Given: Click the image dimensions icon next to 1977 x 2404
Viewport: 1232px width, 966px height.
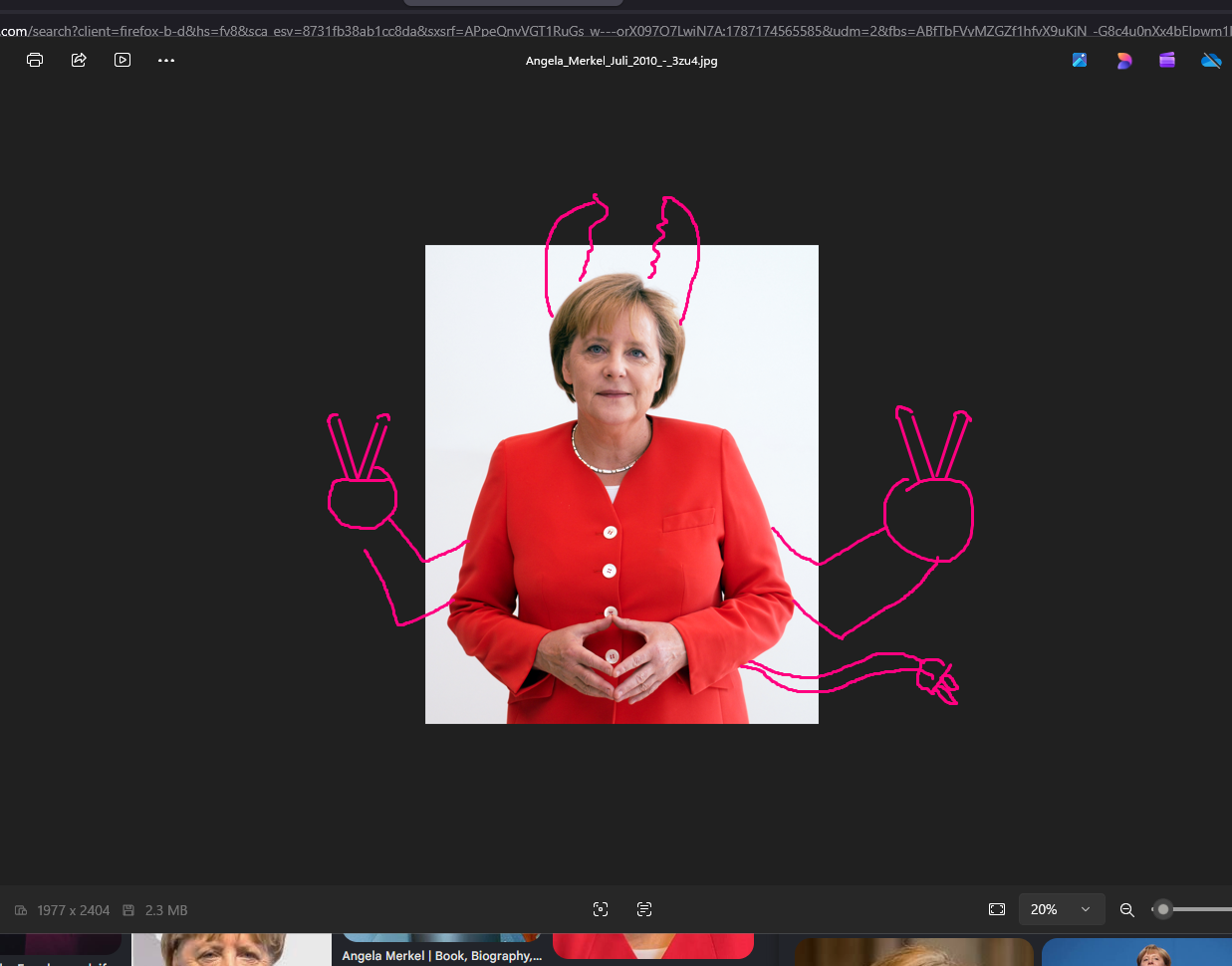Looking at the screenshot, I should pyautogui.click(x=21, y=910).
